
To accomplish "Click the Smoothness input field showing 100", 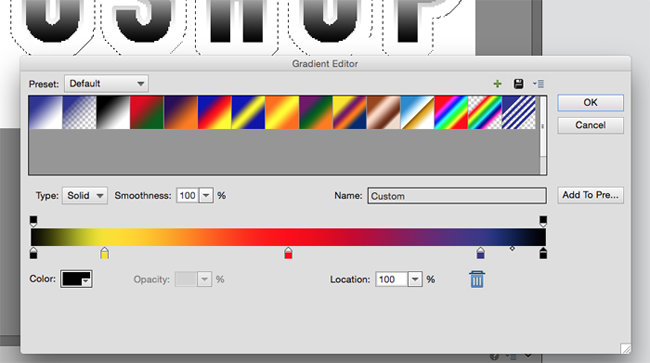I will click(x=188, y=196).
